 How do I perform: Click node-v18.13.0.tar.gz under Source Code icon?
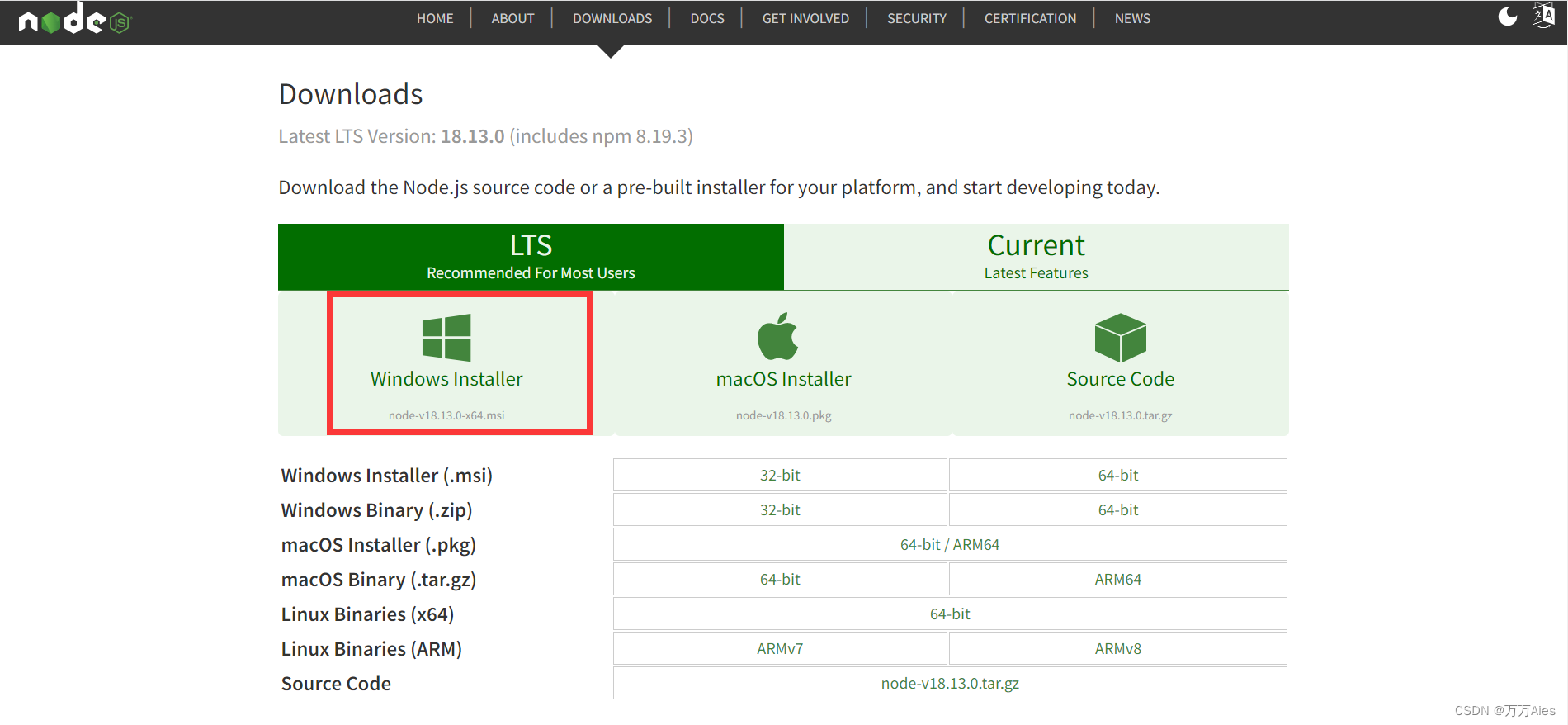tap(1120, 415)
